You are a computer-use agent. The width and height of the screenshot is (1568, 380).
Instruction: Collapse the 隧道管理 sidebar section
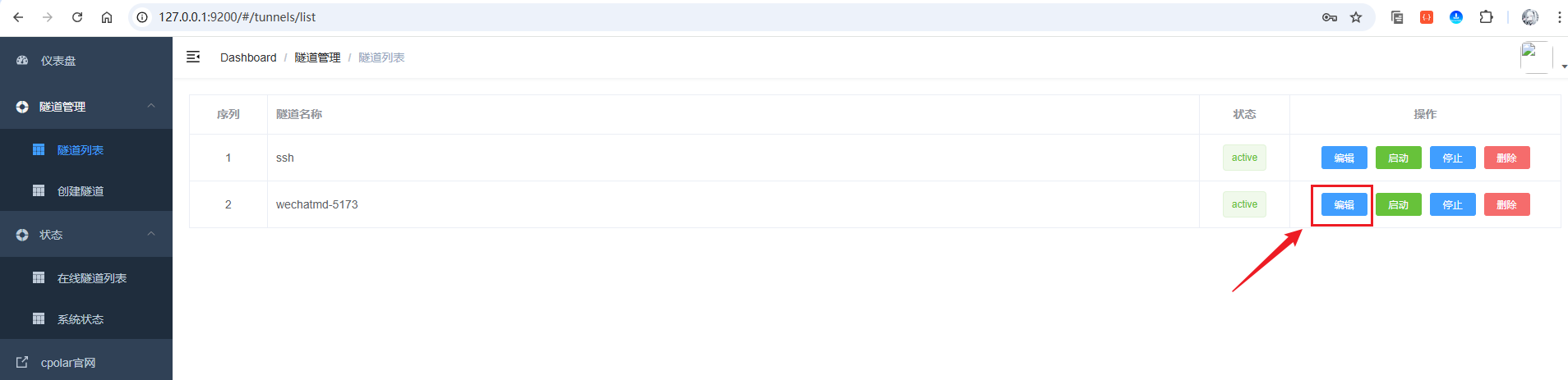click(x=86, y=107)
